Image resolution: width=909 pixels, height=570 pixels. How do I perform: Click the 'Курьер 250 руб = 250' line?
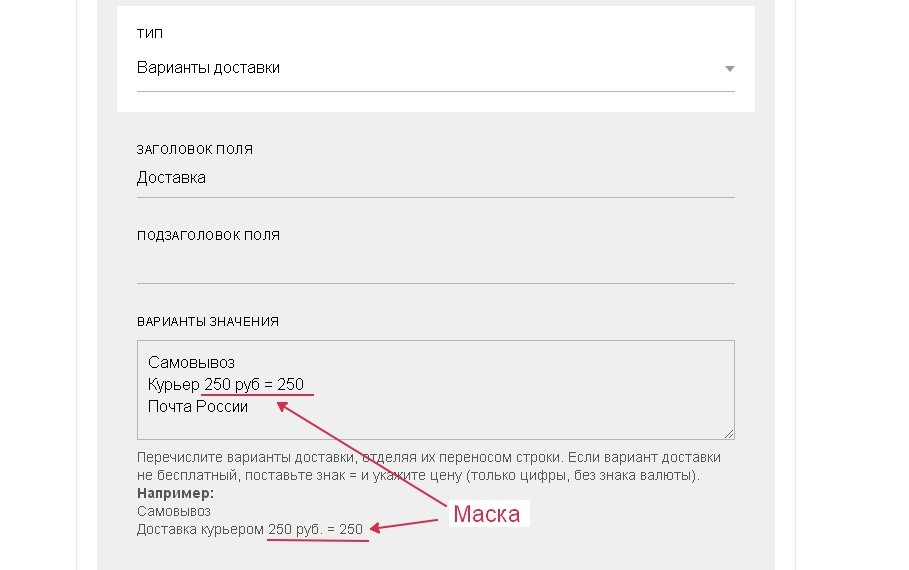click(x=225, y=384)
